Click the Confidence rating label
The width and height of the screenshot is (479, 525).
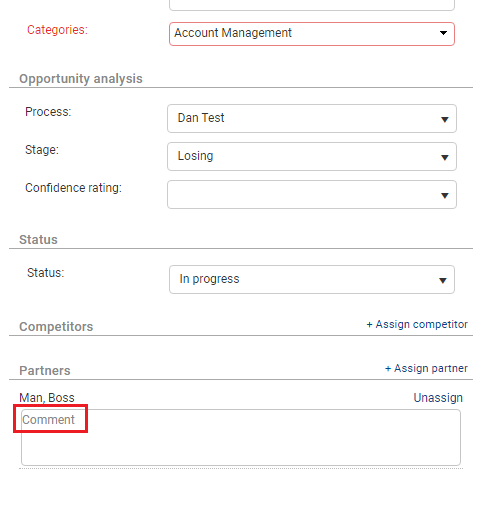point(73,188)
